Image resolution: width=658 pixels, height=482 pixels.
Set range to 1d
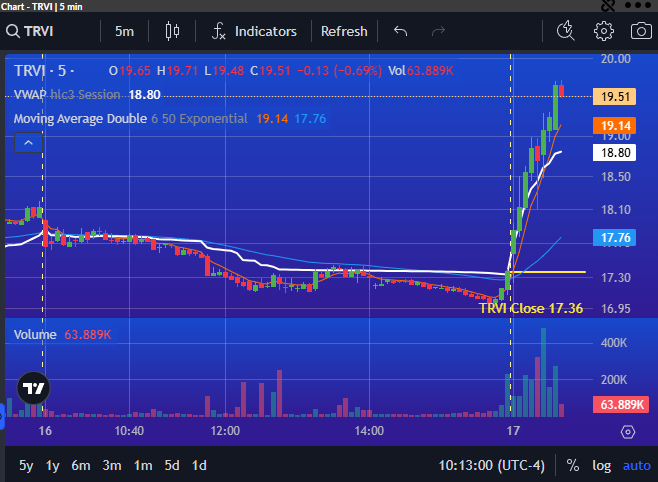point(199,466)
